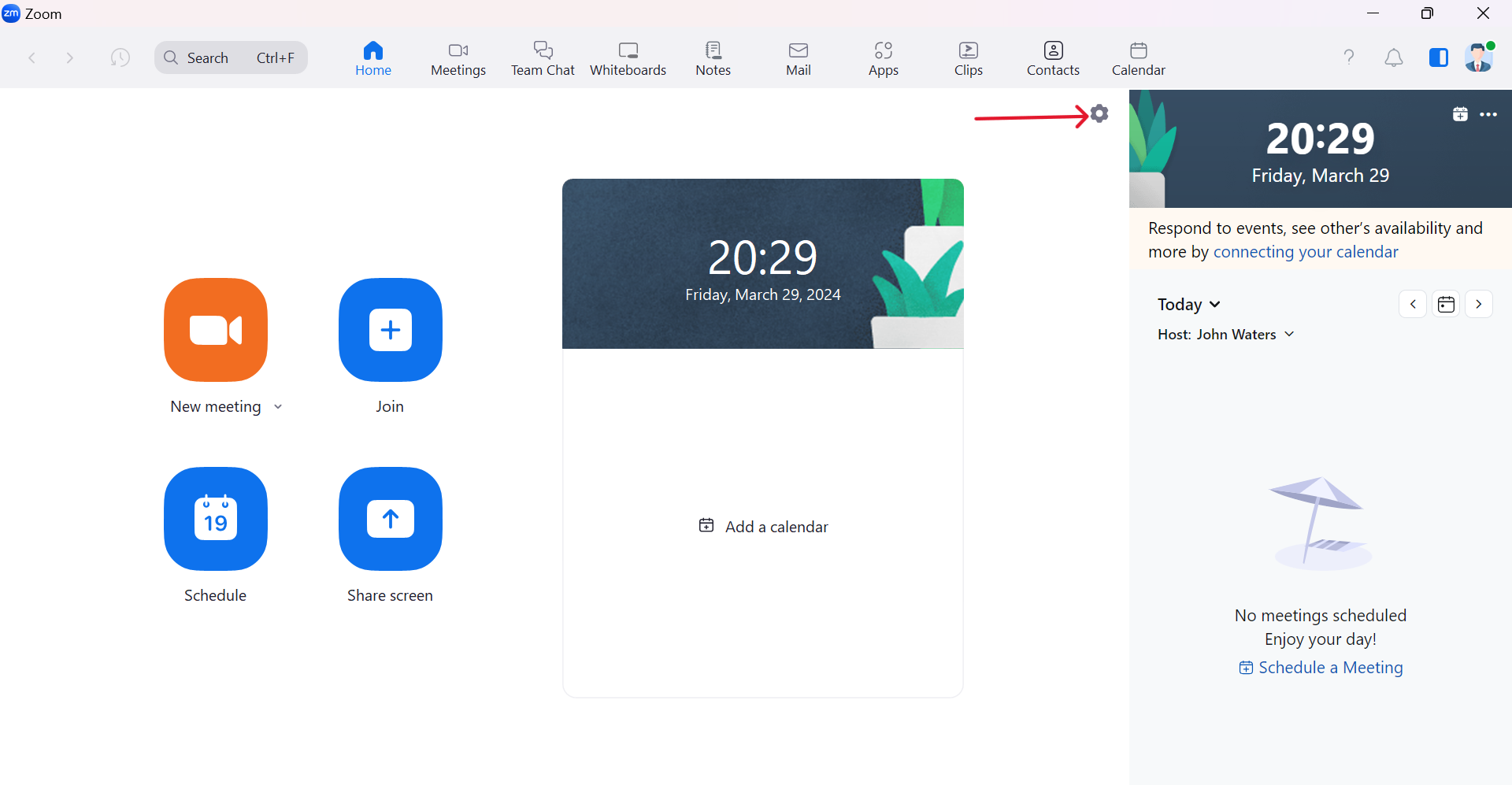Click the Zoom logo in title bar

pyautogui.click(x=11, y=13)
